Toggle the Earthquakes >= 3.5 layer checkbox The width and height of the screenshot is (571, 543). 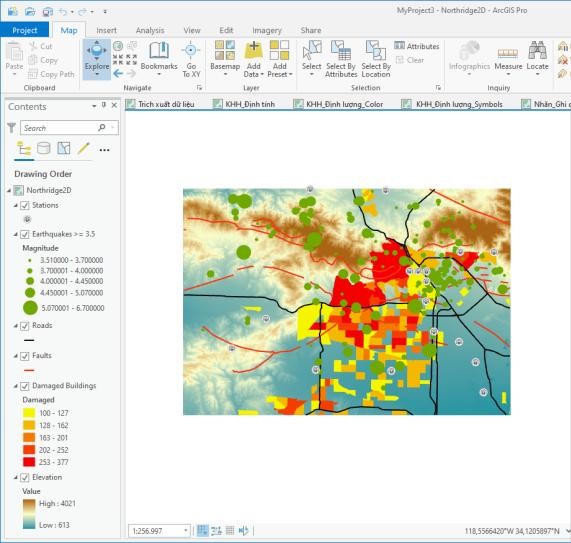tap(24, 234)
